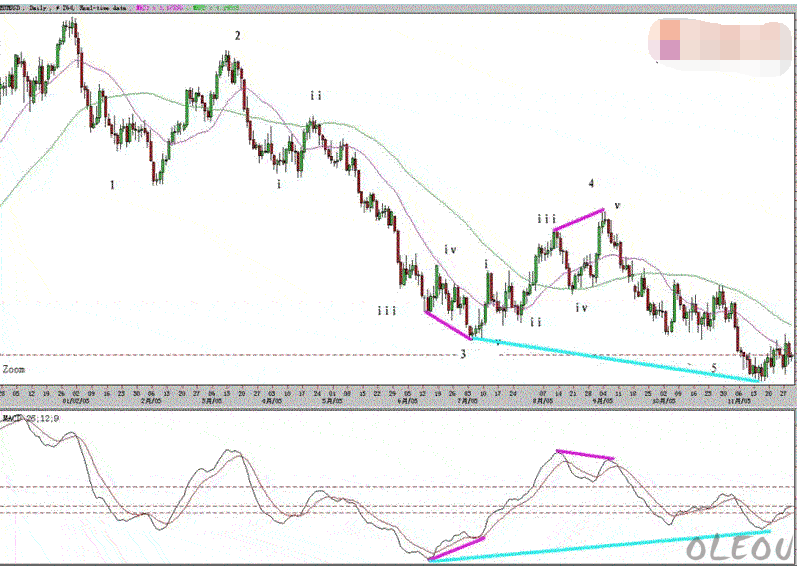Select the cyan trendline in the MACD panel
Image resolution: width=799 pixels, height=566 pixels.
(x=600, y=546)
